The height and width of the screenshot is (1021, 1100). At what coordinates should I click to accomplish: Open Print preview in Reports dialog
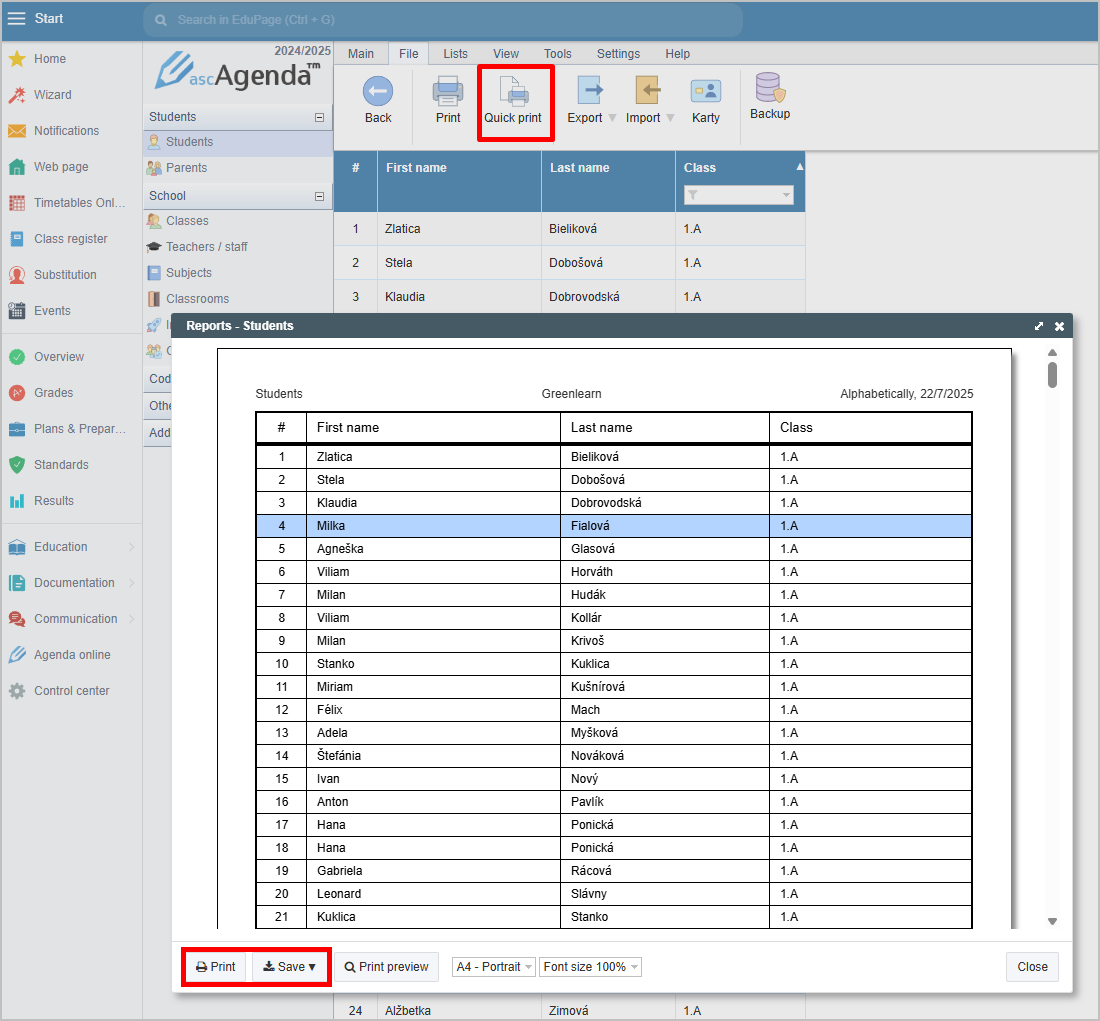[x=387, y=966]
